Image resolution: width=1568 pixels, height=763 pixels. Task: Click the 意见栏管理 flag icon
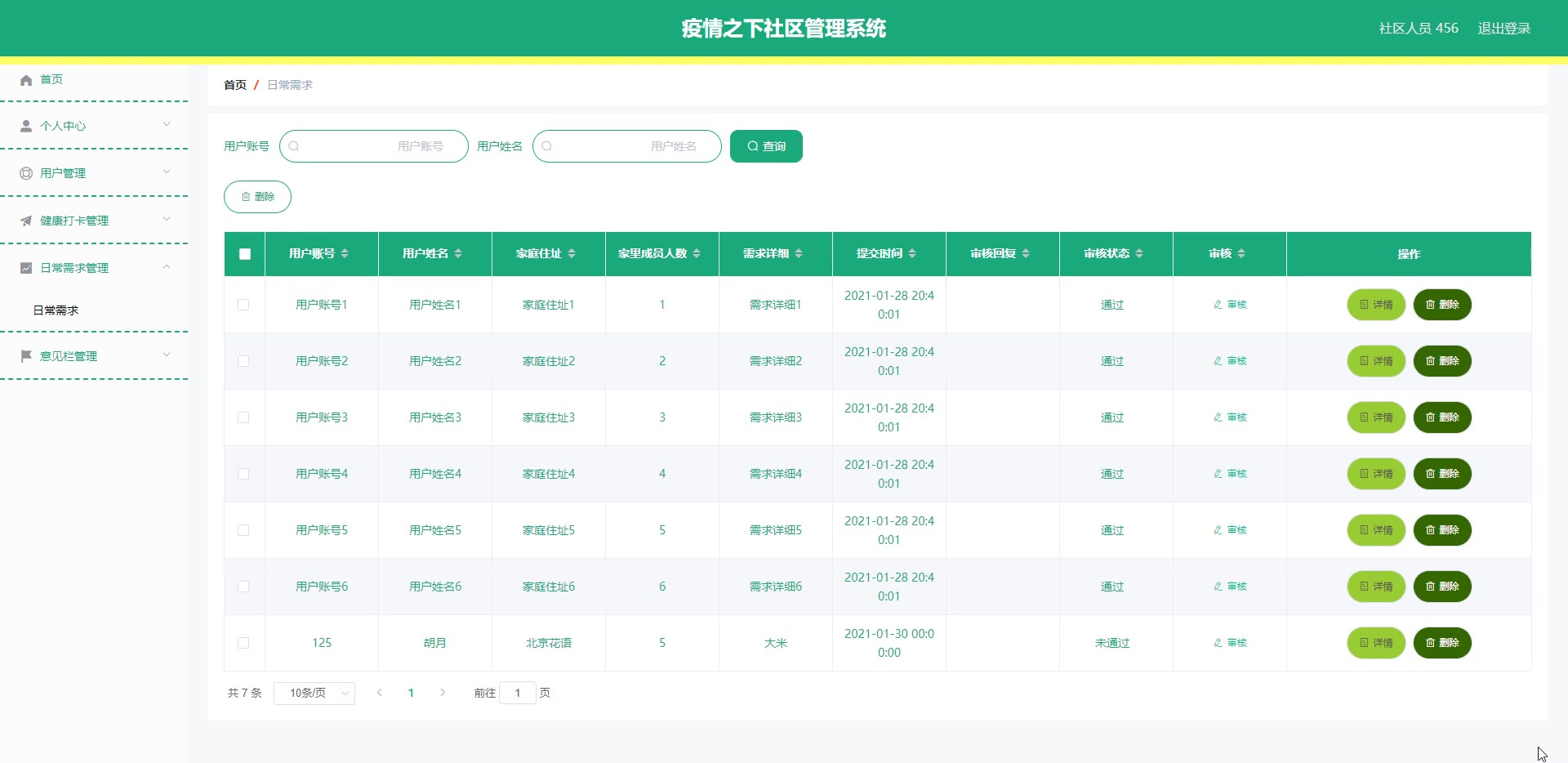coord(26,356)
